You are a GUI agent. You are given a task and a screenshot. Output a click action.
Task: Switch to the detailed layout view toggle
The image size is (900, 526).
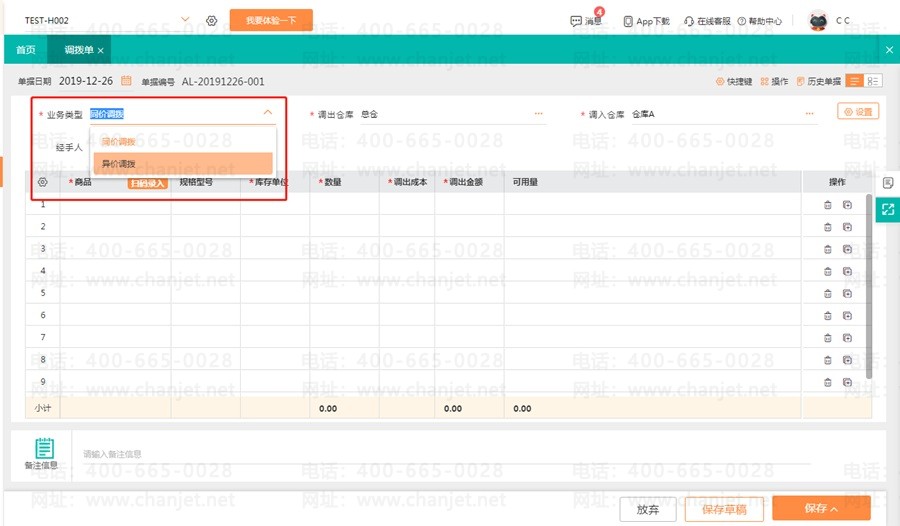(x=873, y=81)
